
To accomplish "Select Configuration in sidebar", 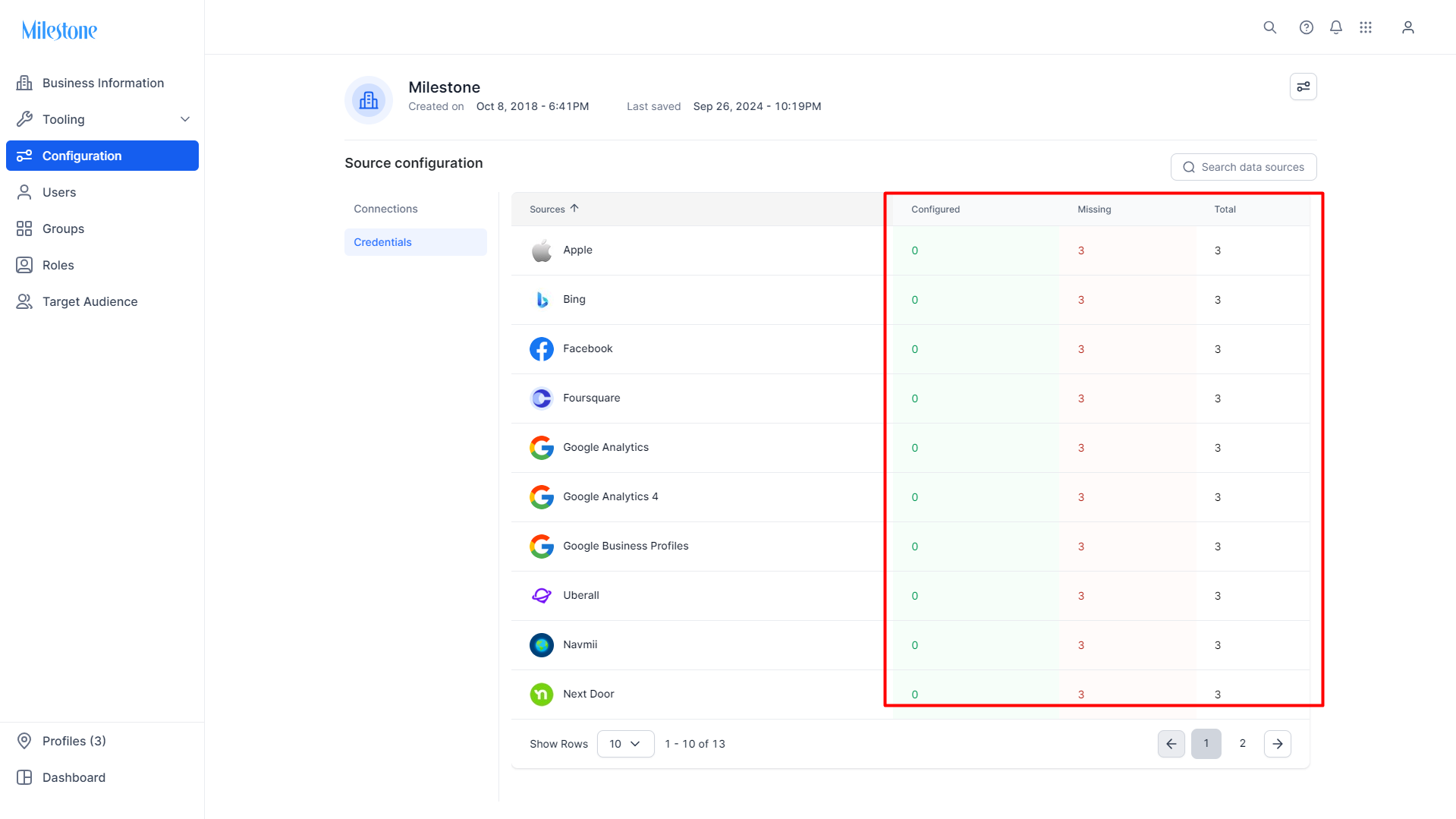I will [102, 156].
